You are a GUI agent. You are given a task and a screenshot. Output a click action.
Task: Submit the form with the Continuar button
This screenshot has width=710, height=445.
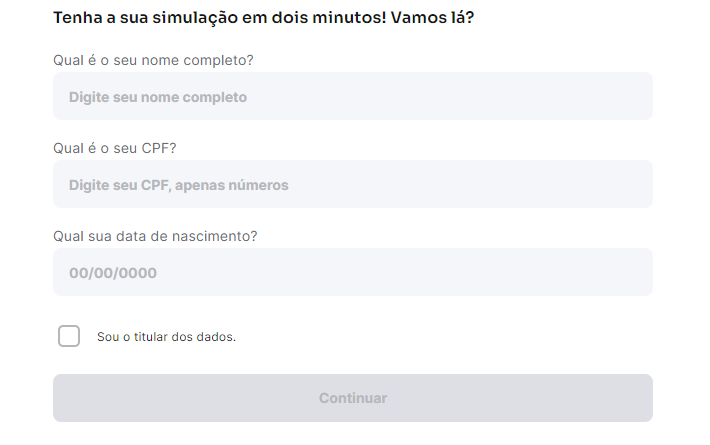[x=352, y=398]
